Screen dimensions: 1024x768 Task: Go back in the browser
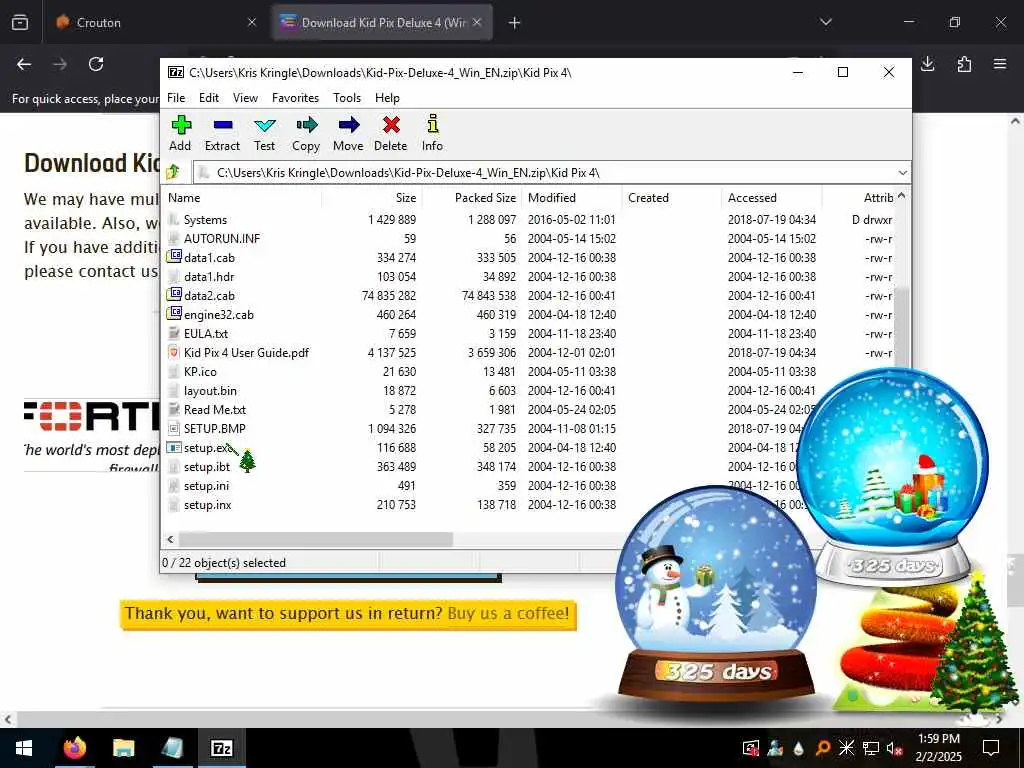pos(24,64)
